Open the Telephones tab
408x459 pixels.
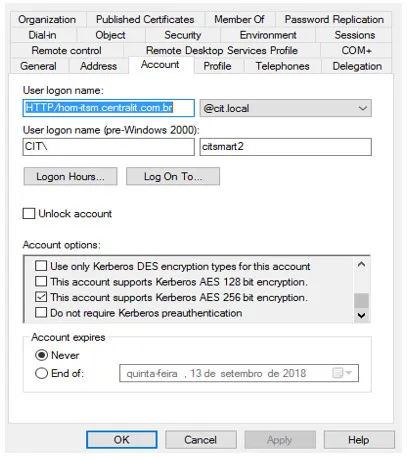282,66
